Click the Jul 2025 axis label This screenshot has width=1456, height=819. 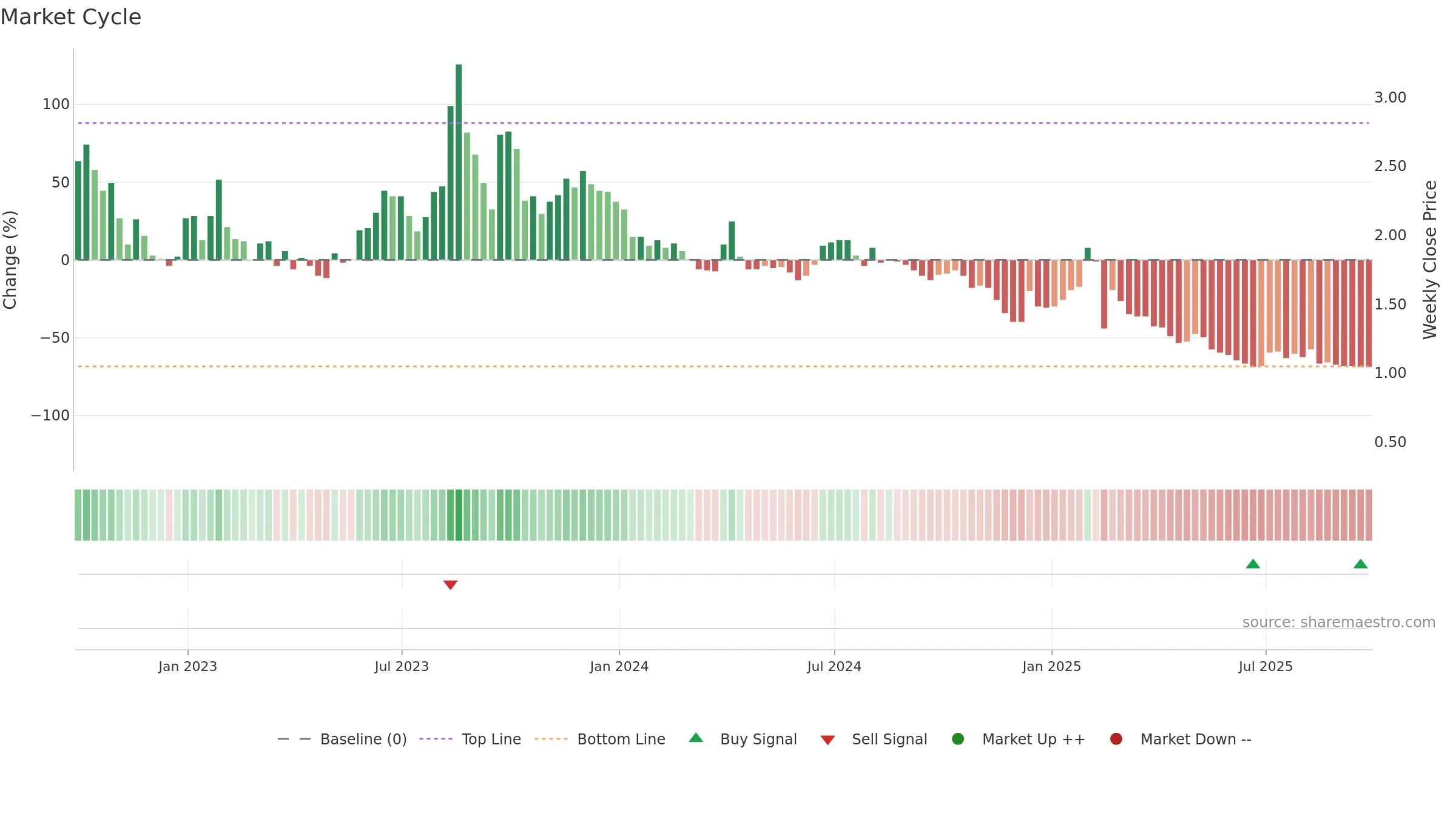[1266, 667]
